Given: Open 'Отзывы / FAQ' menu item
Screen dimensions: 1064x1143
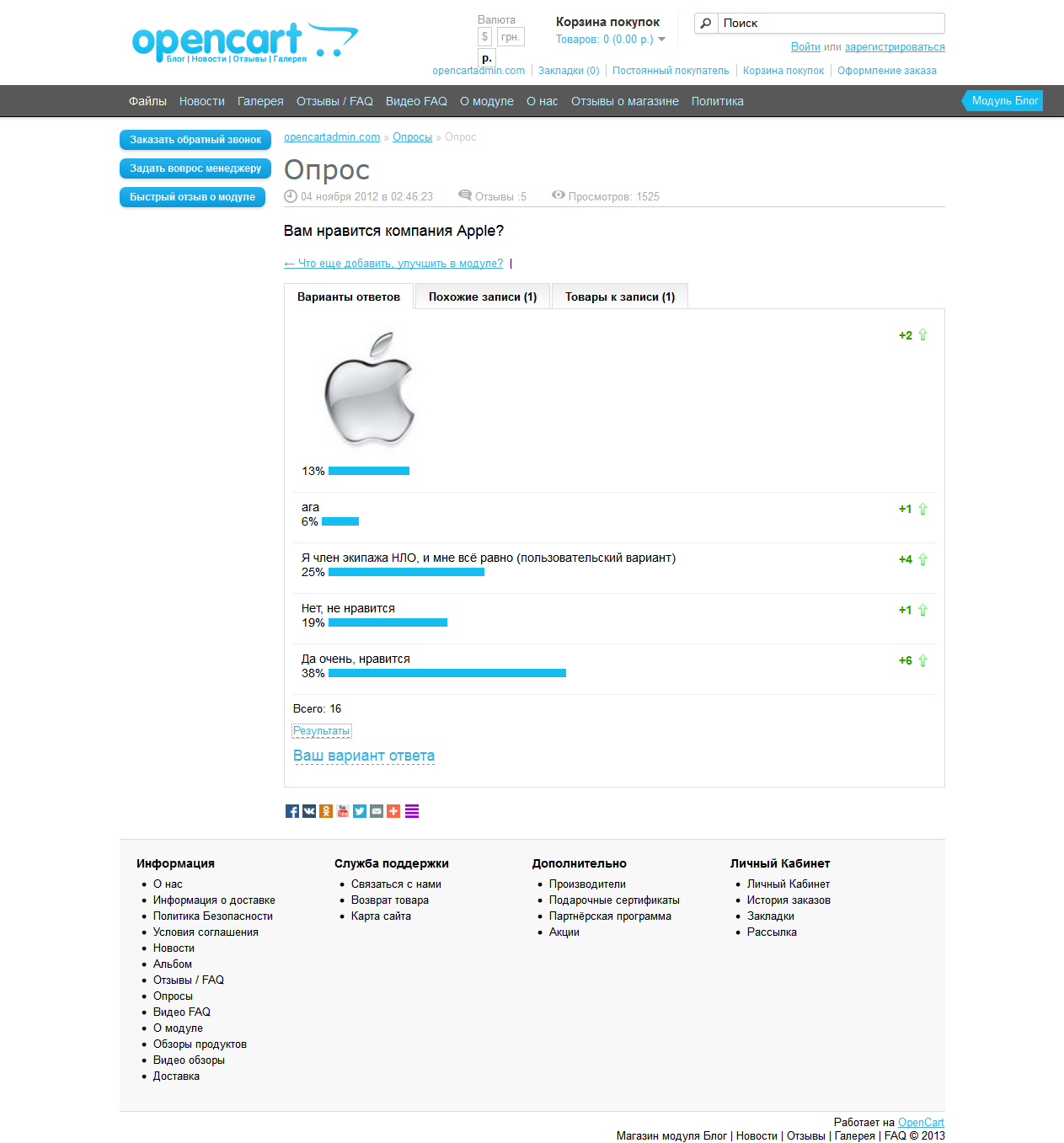Looking at the screenshot, I should click(x=334, y=101).
